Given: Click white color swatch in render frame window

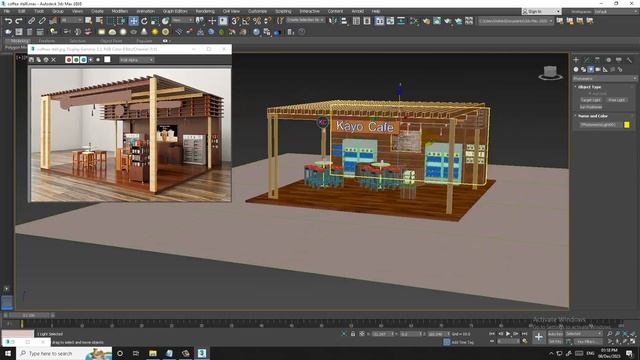Looking at the screenshot, I should point(107,60).
